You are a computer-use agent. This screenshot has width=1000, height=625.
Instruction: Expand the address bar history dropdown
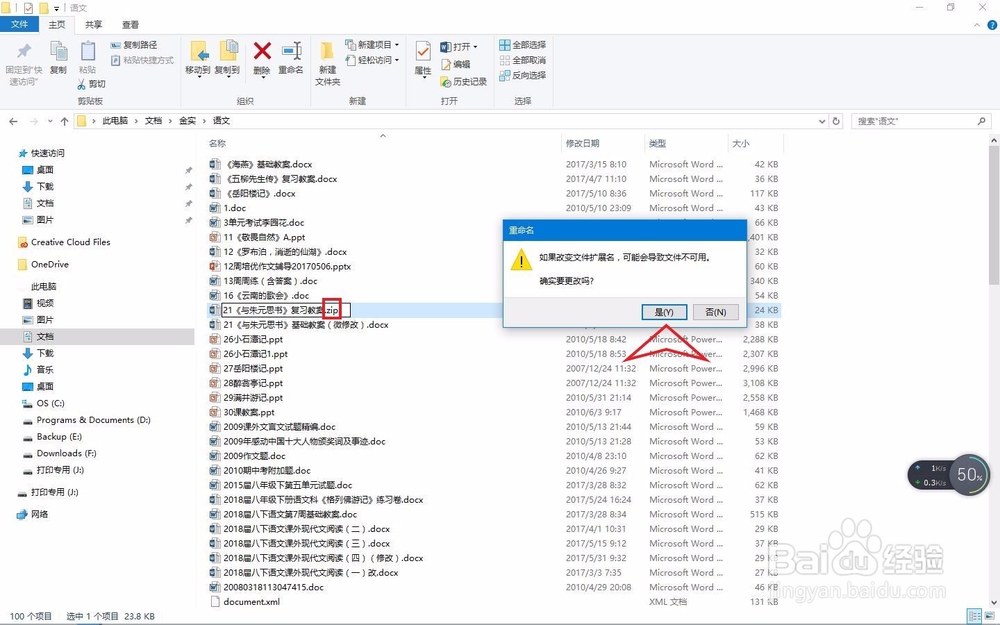point(822,121)
